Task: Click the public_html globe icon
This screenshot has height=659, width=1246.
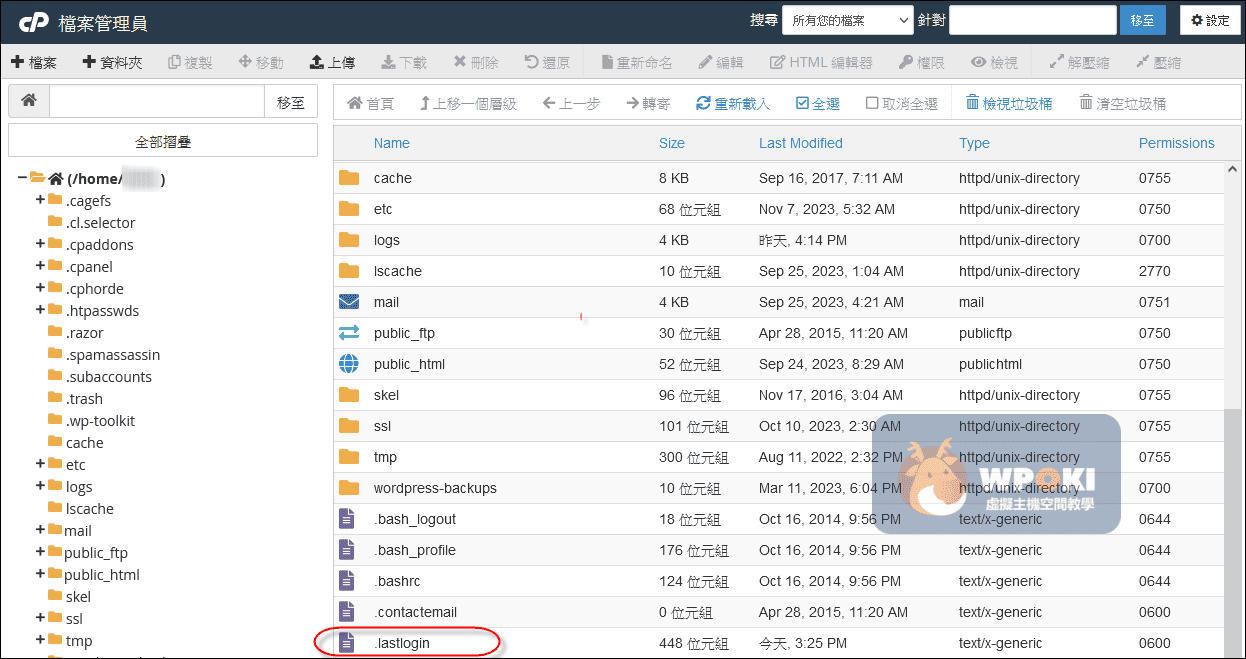Action: [x=348, y=364]
